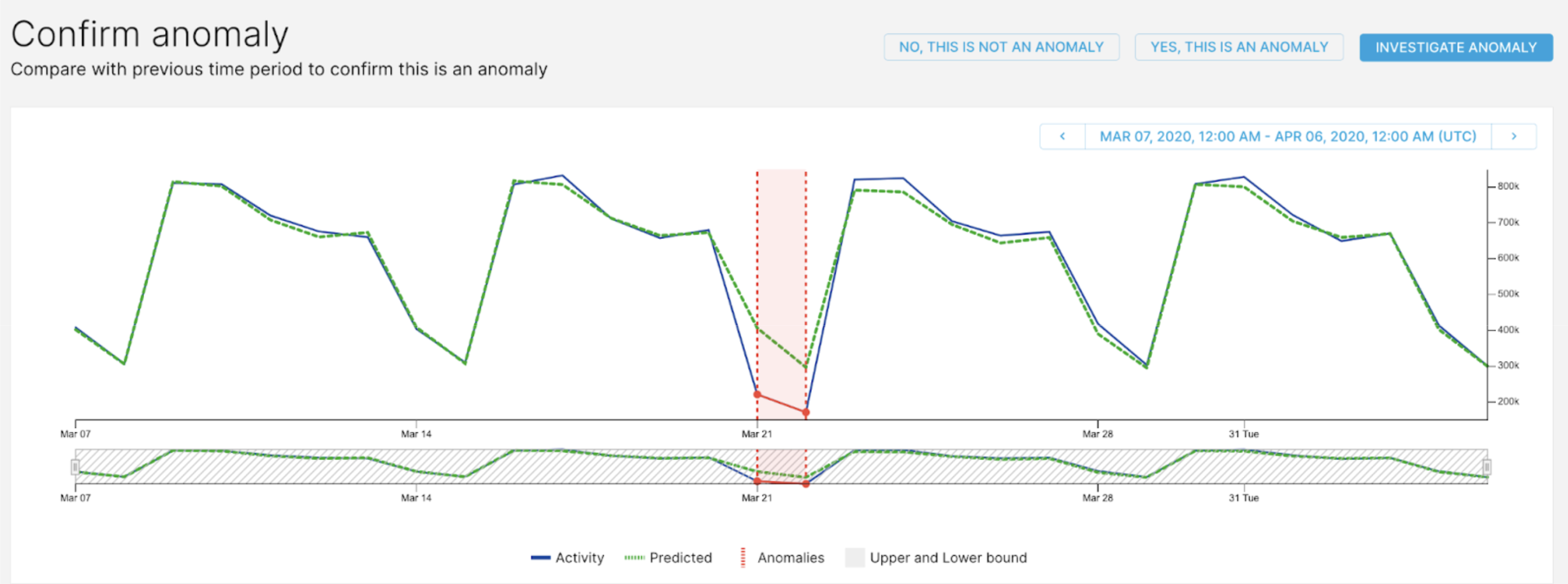This screenshot has height=584, width=1568.
Task: Click the 31 Tue label on main axis
Action: tap(1244, 433)
